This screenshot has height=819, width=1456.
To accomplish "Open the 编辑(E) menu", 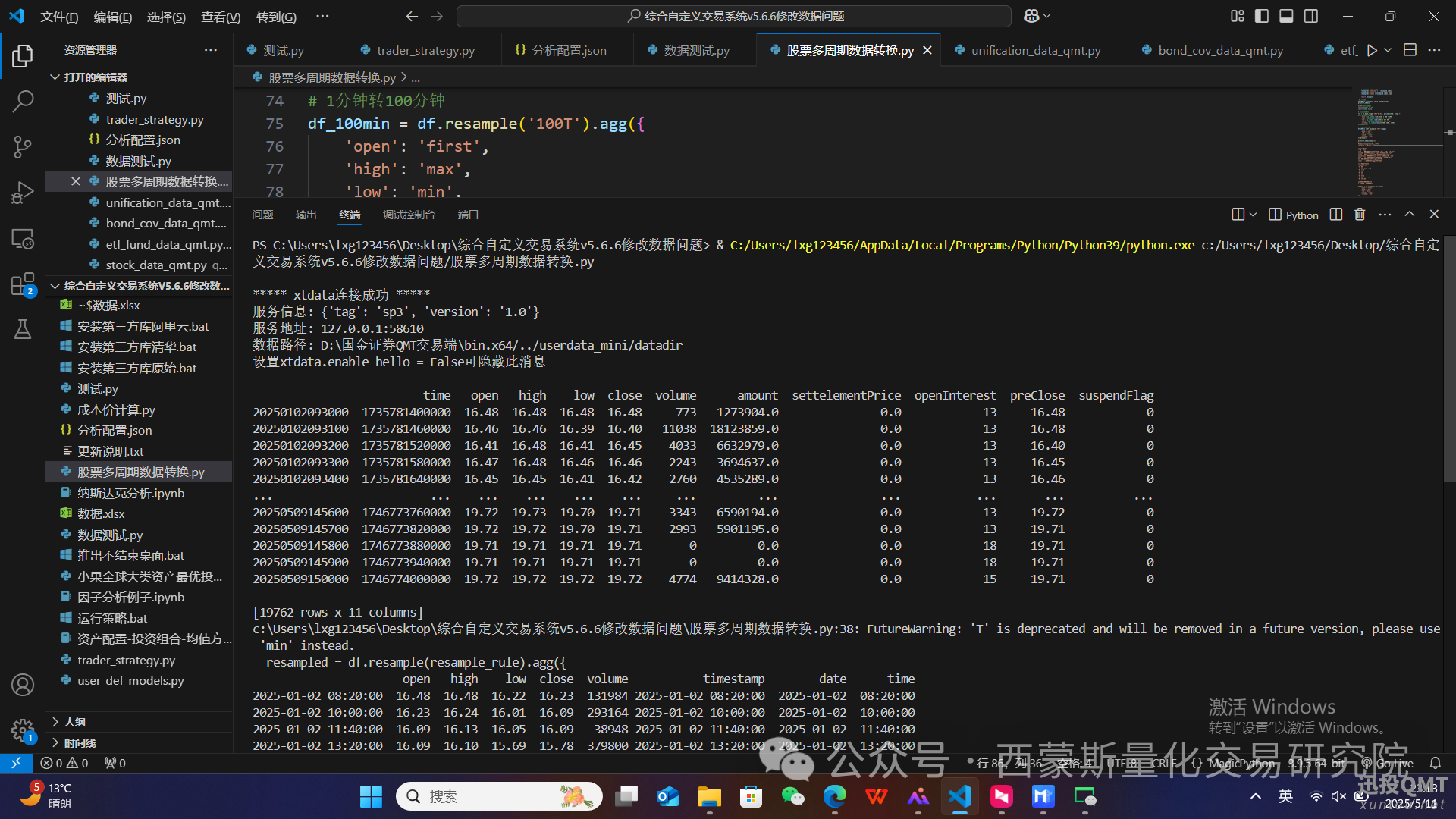I will coord(112,17).
